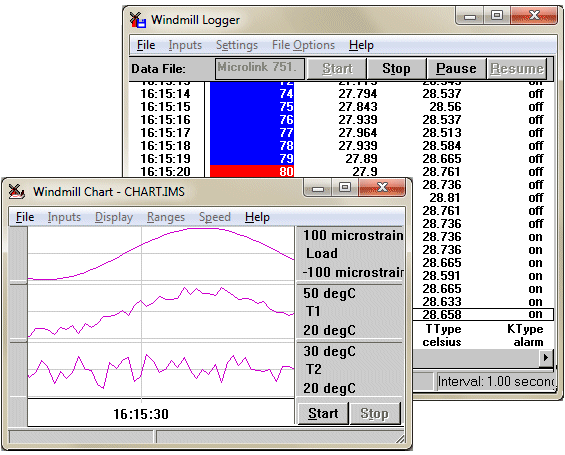The width and height of the screenshot is (565, 455).
Task: Maximize the Windmill Chart window
Action: click(x=345, y=188)
